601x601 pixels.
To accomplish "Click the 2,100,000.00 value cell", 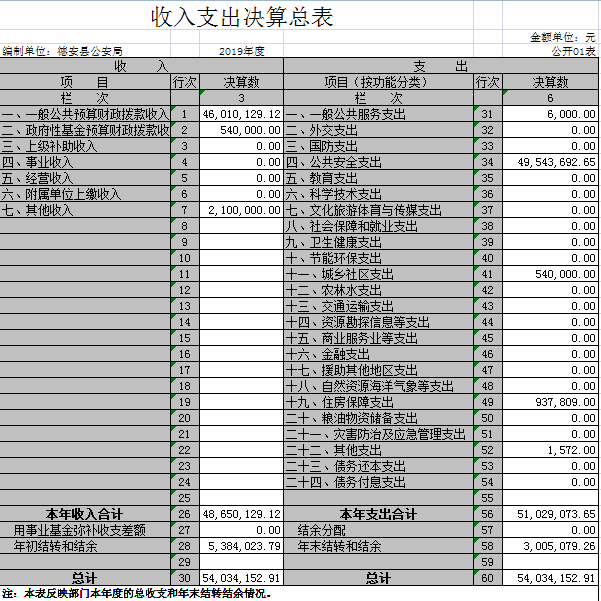I will click(241, 210).
